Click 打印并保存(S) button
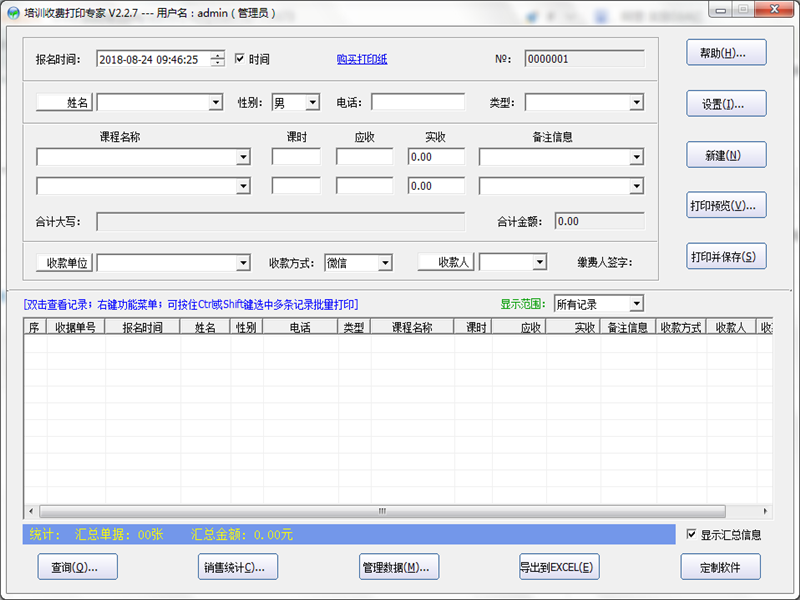Screen dimensions: 800x600 click(726, 256)
